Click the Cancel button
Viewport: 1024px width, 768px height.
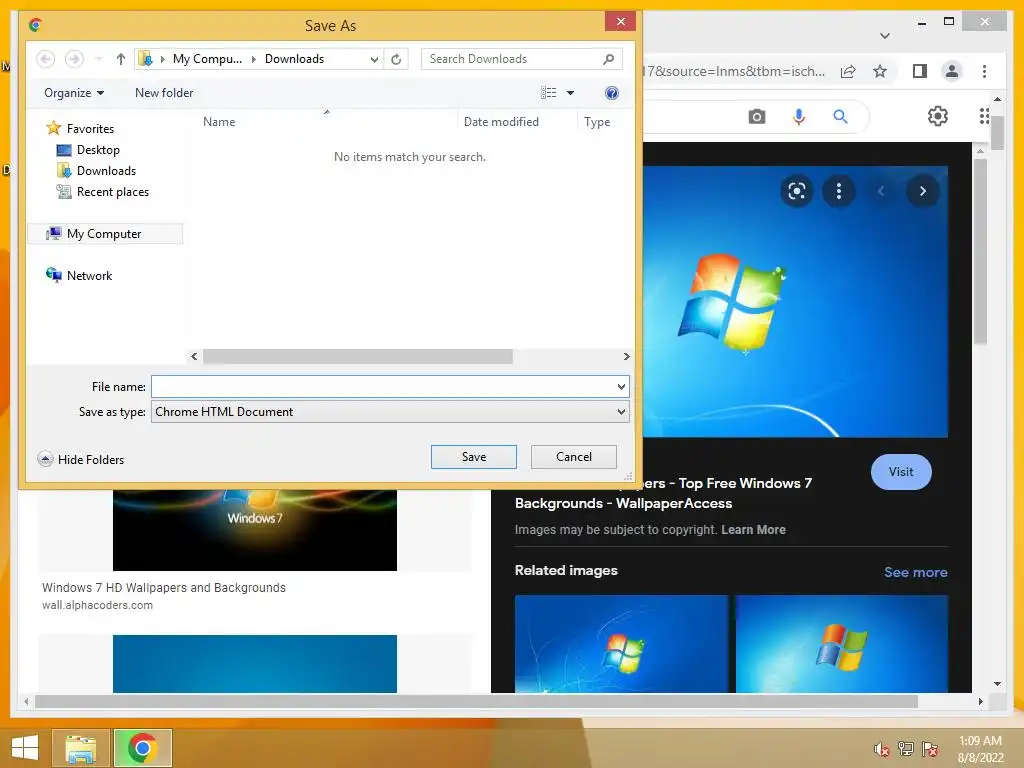tap(573, 456)
